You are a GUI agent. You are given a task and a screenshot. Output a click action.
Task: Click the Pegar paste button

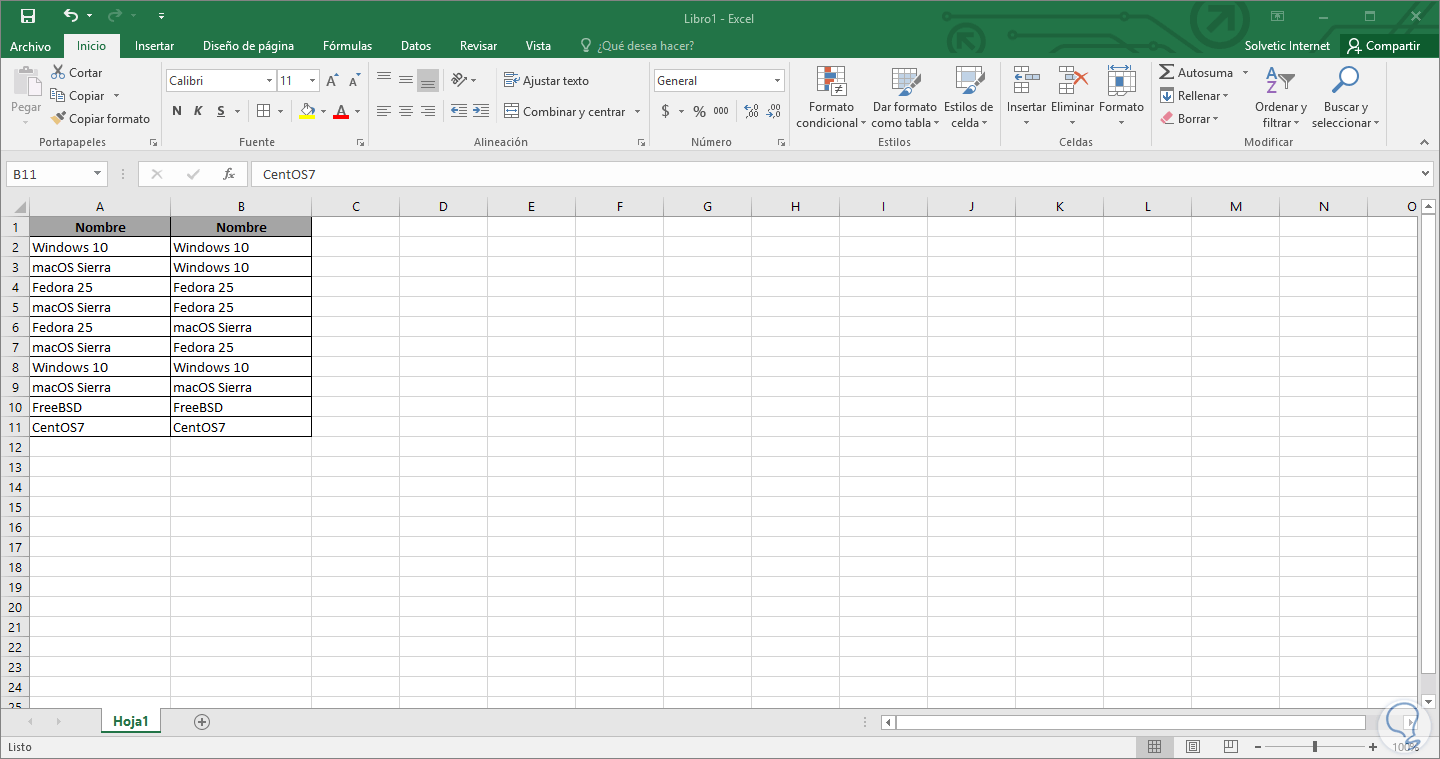pos(26,95)
